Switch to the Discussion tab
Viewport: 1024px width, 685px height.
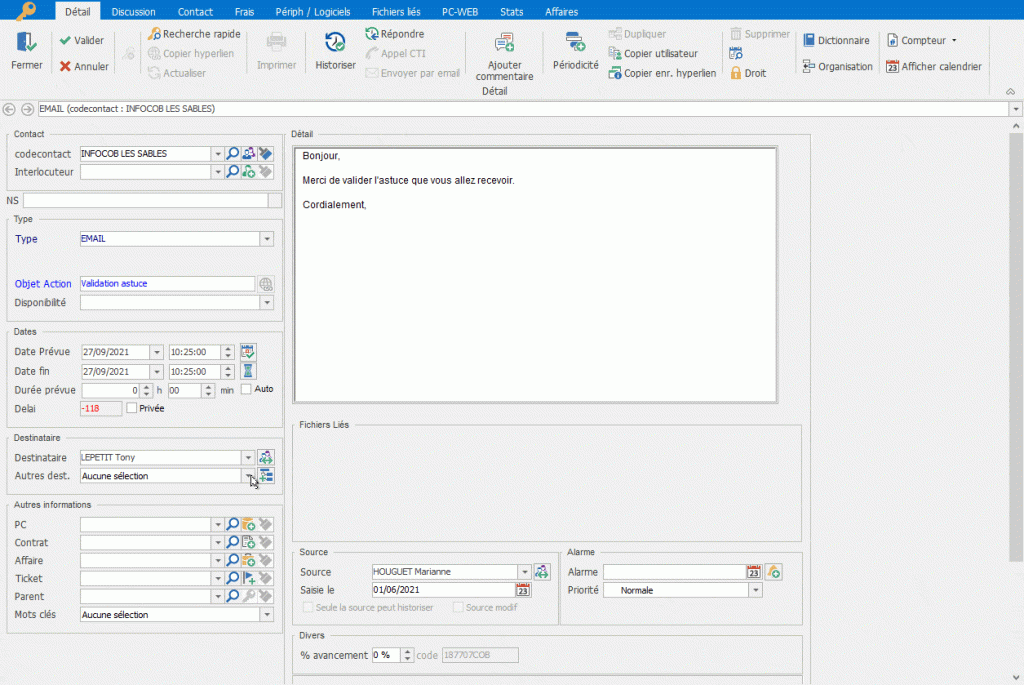pos(133,12)
